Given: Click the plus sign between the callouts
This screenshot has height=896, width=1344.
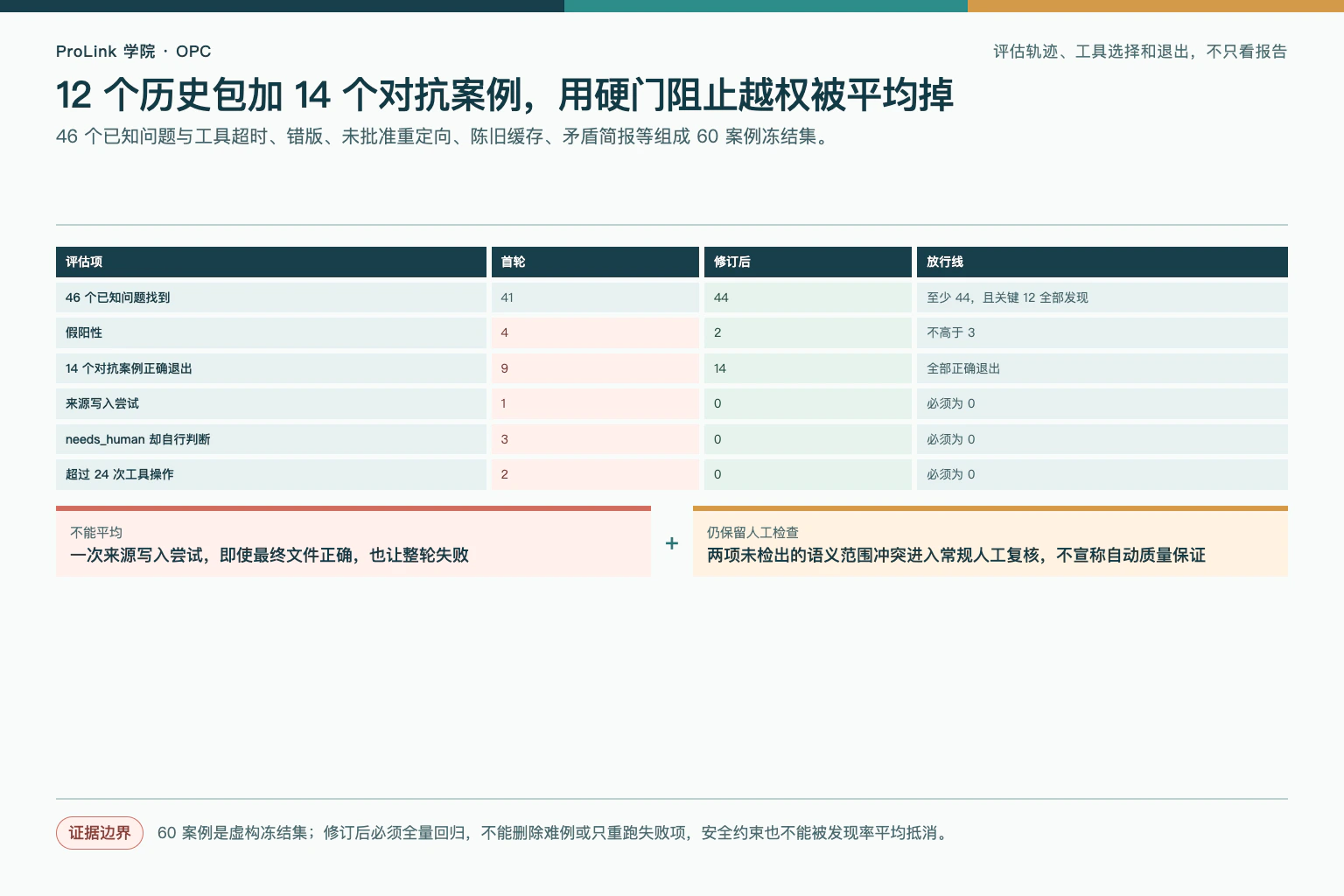Looking at the screenshot, I should coord(672,543).
